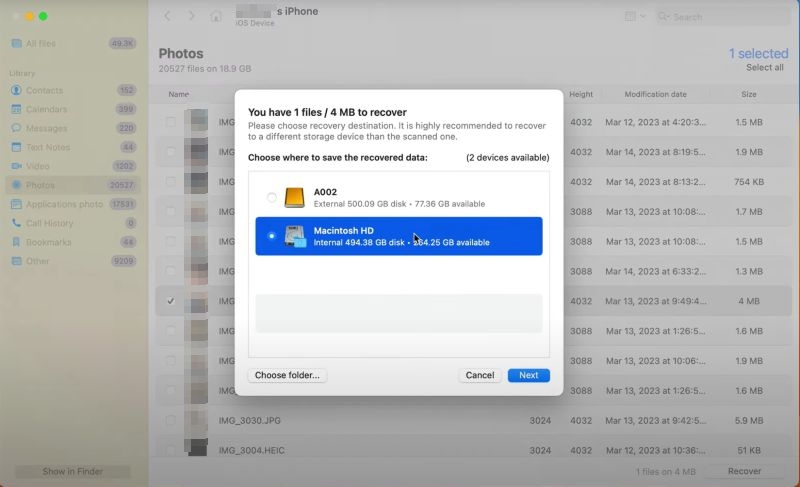Click the Messages bubble icon
This screenshot has width=800, height=487.
(16, 128)
